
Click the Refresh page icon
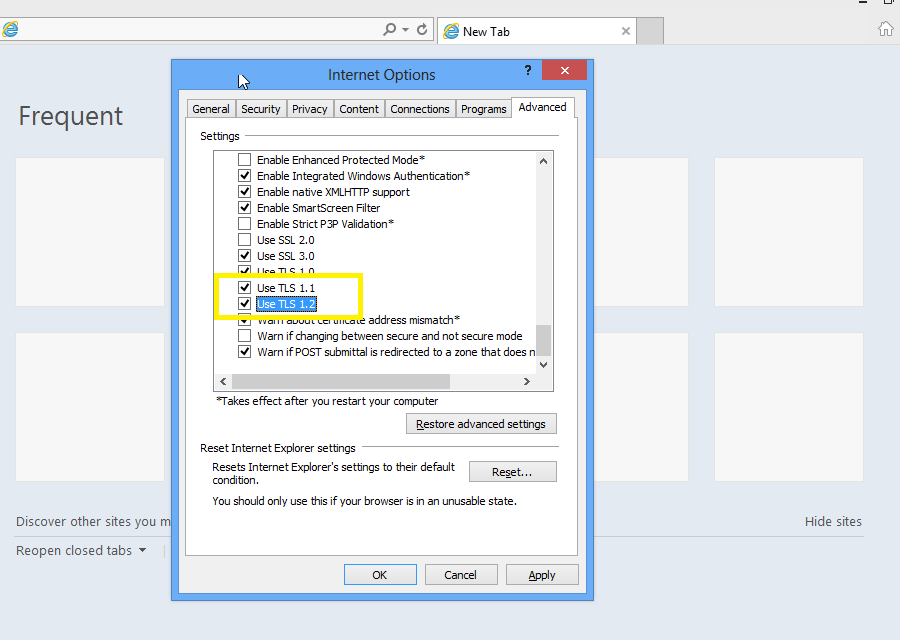(422, 29)
